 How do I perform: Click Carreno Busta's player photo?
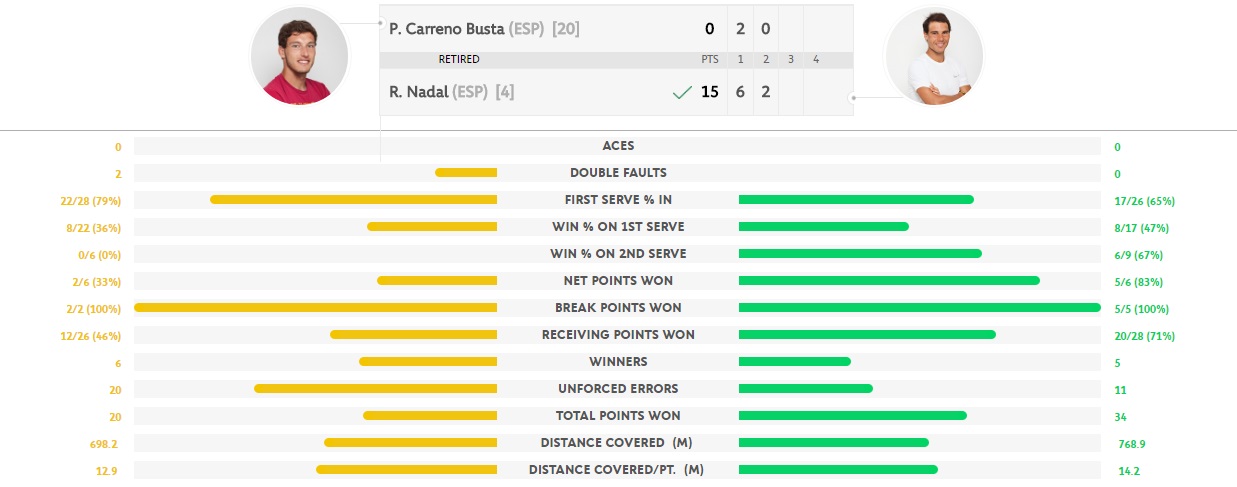click(299, 56)
